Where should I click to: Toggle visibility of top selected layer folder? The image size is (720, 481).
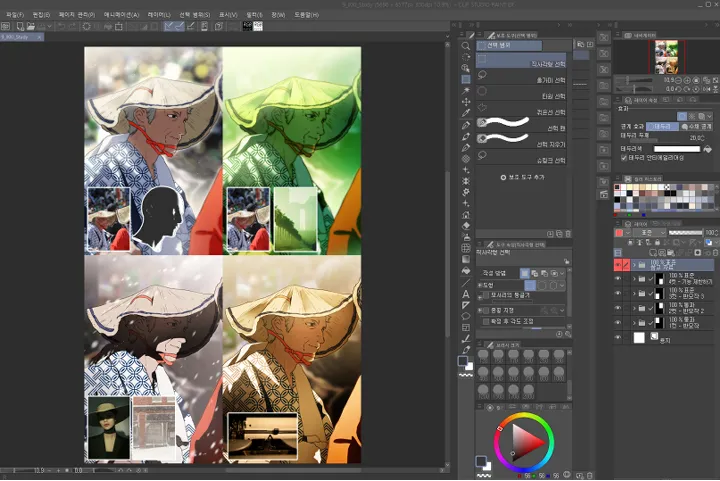(618, 265)
